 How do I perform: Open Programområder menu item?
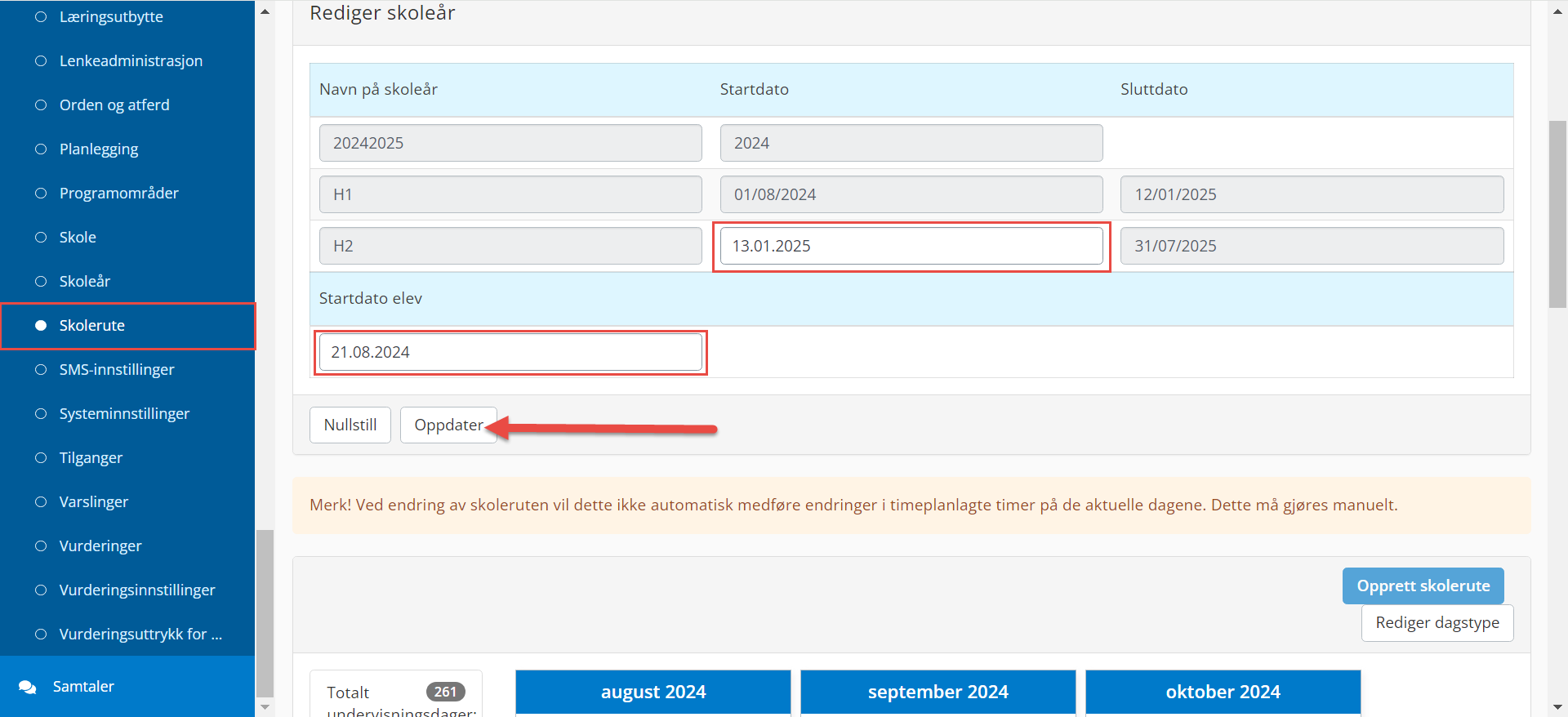click(x=118, y=193)
